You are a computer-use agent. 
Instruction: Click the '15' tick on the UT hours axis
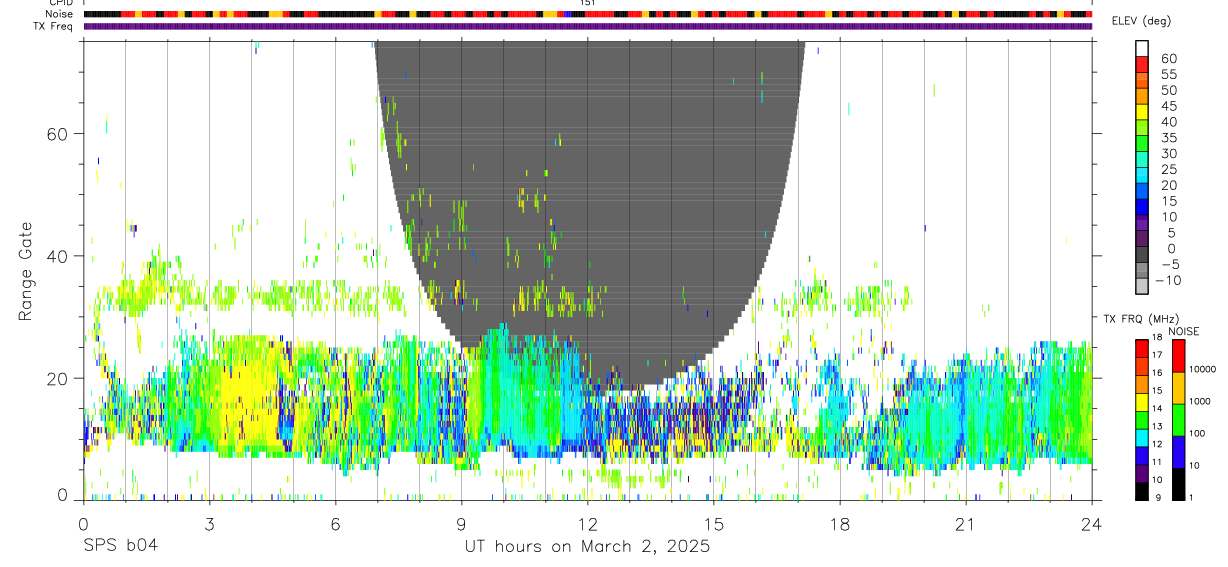point(714,523)
